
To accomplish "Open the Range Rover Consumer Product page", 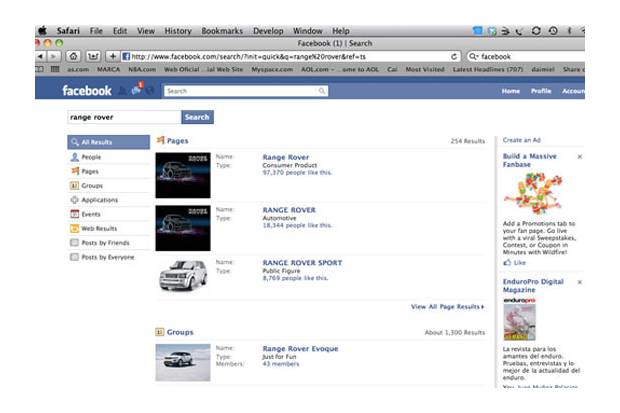I will [x=285, y=157].
